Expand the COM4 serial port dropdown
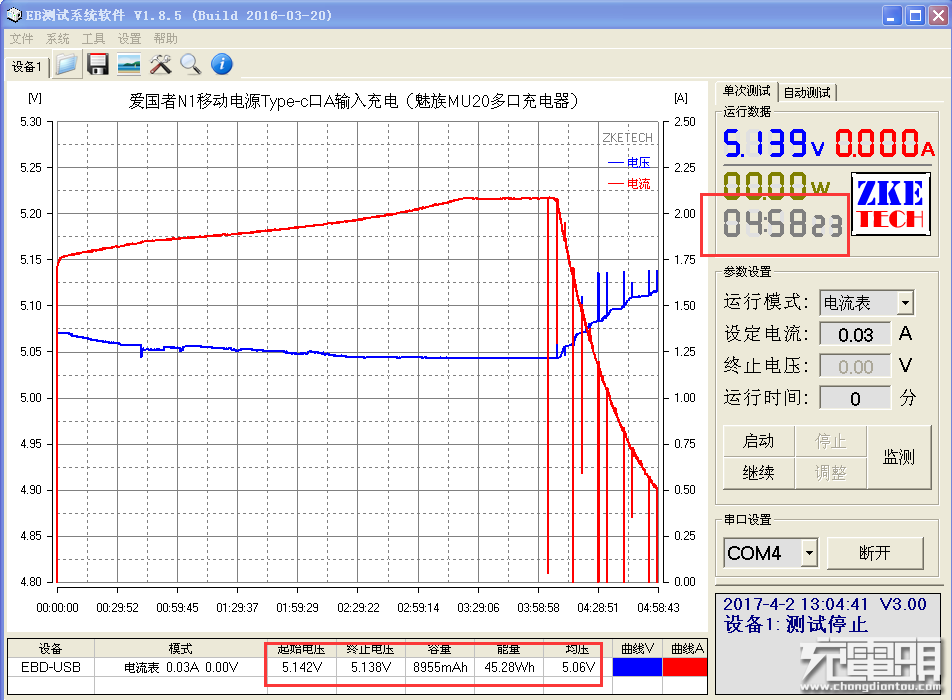 (809, 553)
